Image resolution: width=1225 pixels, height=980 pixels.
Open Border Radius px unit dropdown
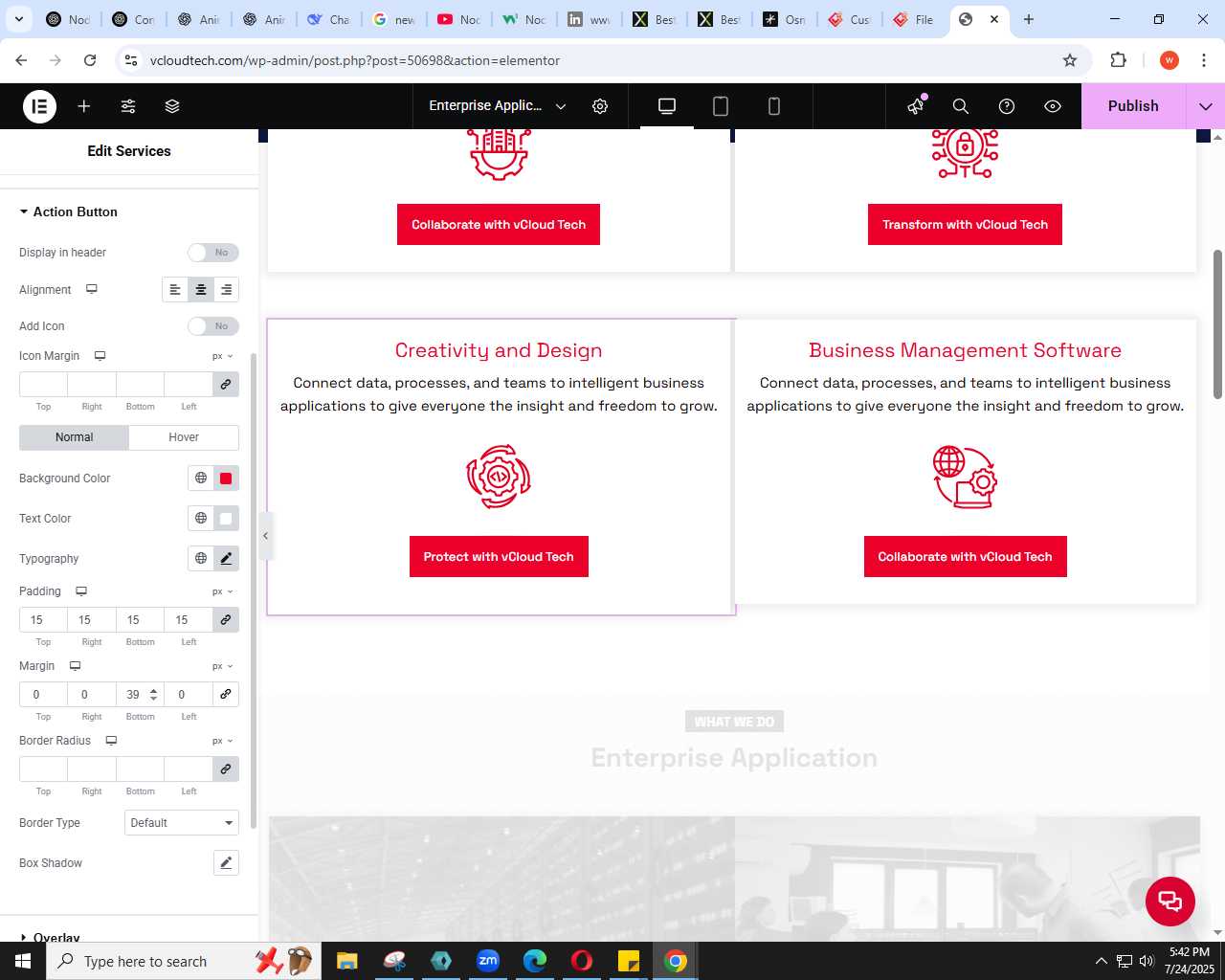[223, 741]
